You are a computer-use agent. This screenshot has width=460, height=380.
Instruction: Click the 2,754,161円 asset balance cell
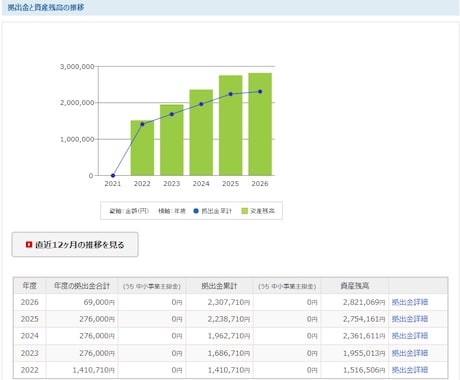click(355, 319)
